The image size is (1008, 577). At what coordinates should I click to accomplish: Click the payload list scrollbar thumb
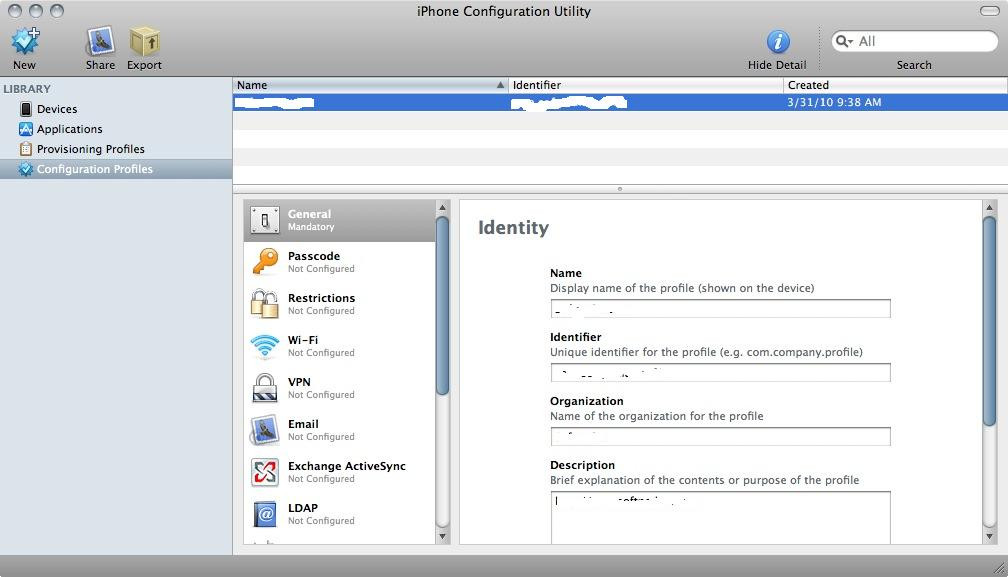pos(442,306)
